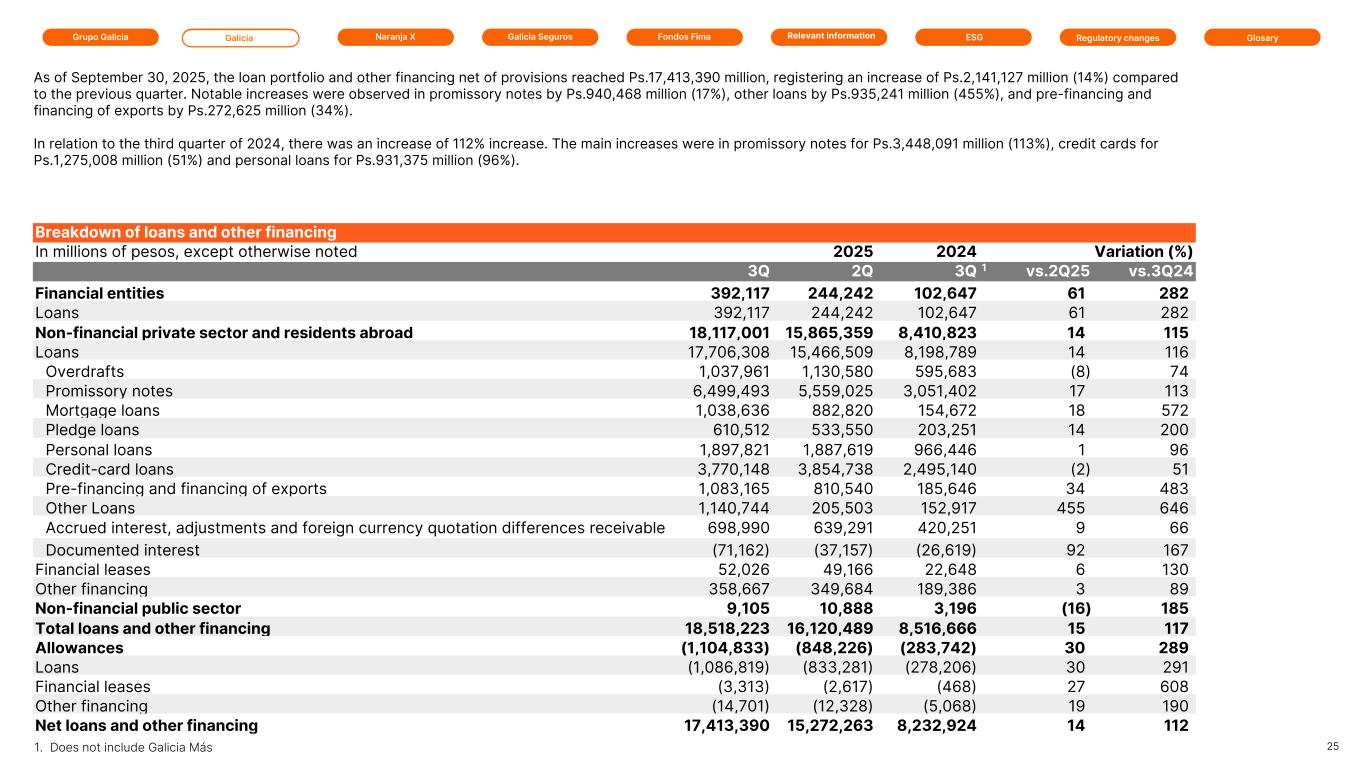Select the Galicia navigation tab

coord(240,38)
